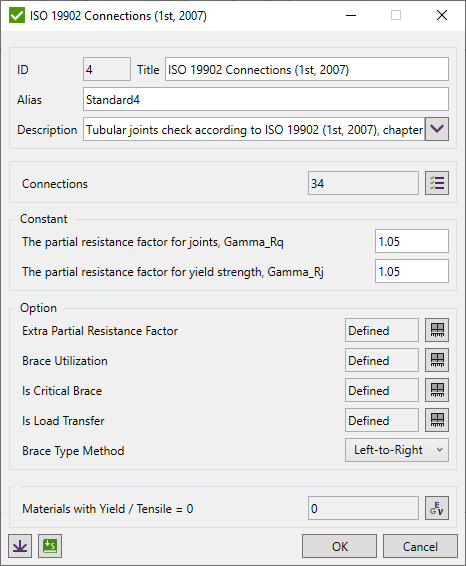Click the green spreadsheet import icon

point(50,546)
